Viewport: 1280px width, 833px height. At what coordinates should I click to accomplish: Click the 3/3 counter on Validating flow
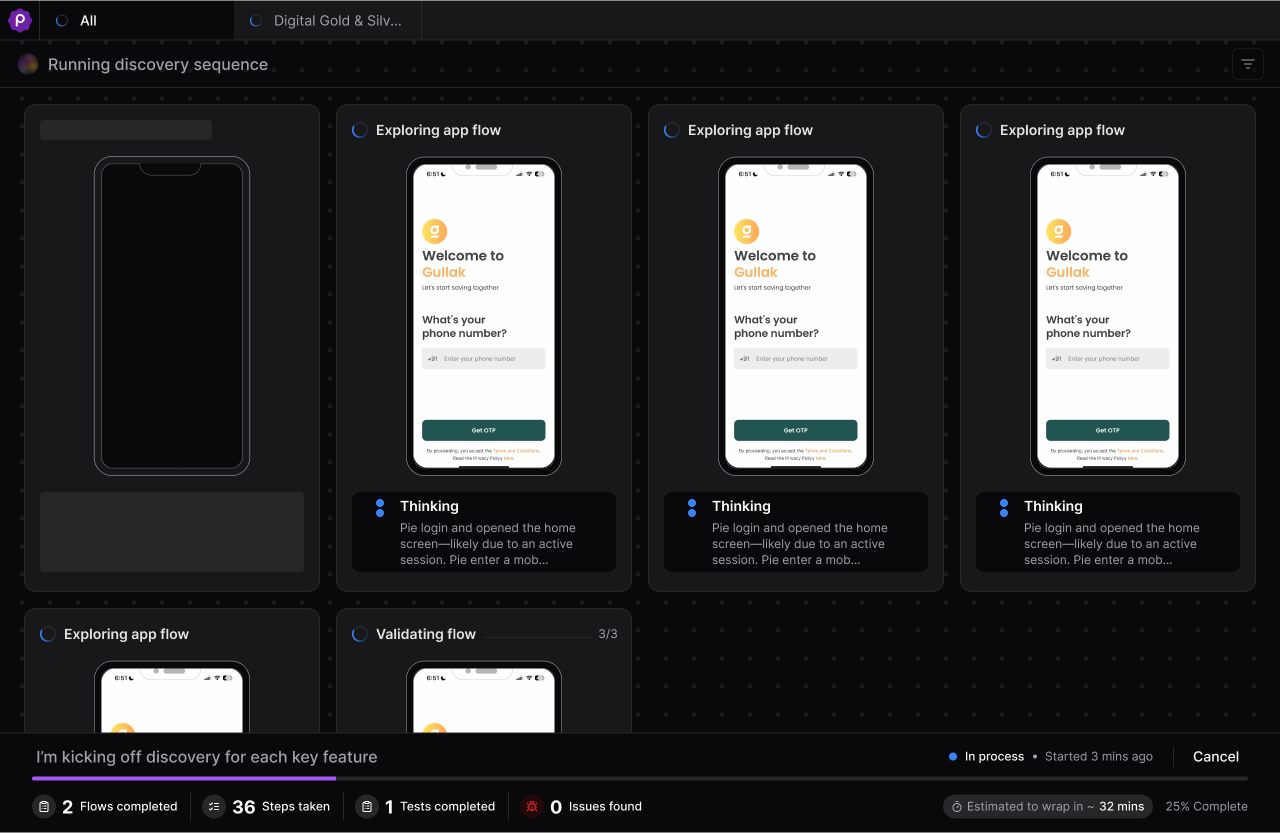pos(608,634)
